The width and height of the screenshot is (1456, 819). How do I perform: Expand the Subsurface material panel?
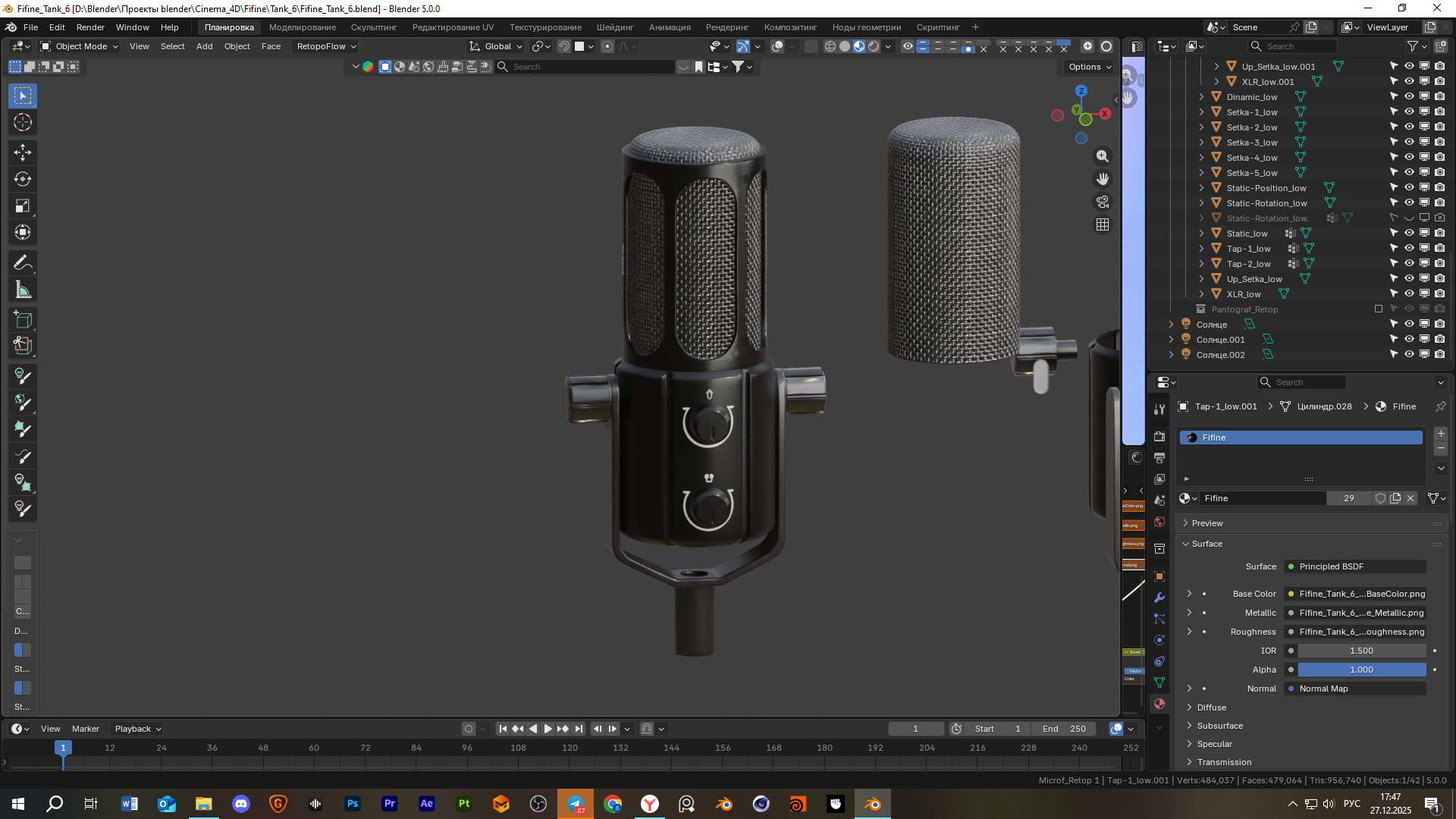1219,726
